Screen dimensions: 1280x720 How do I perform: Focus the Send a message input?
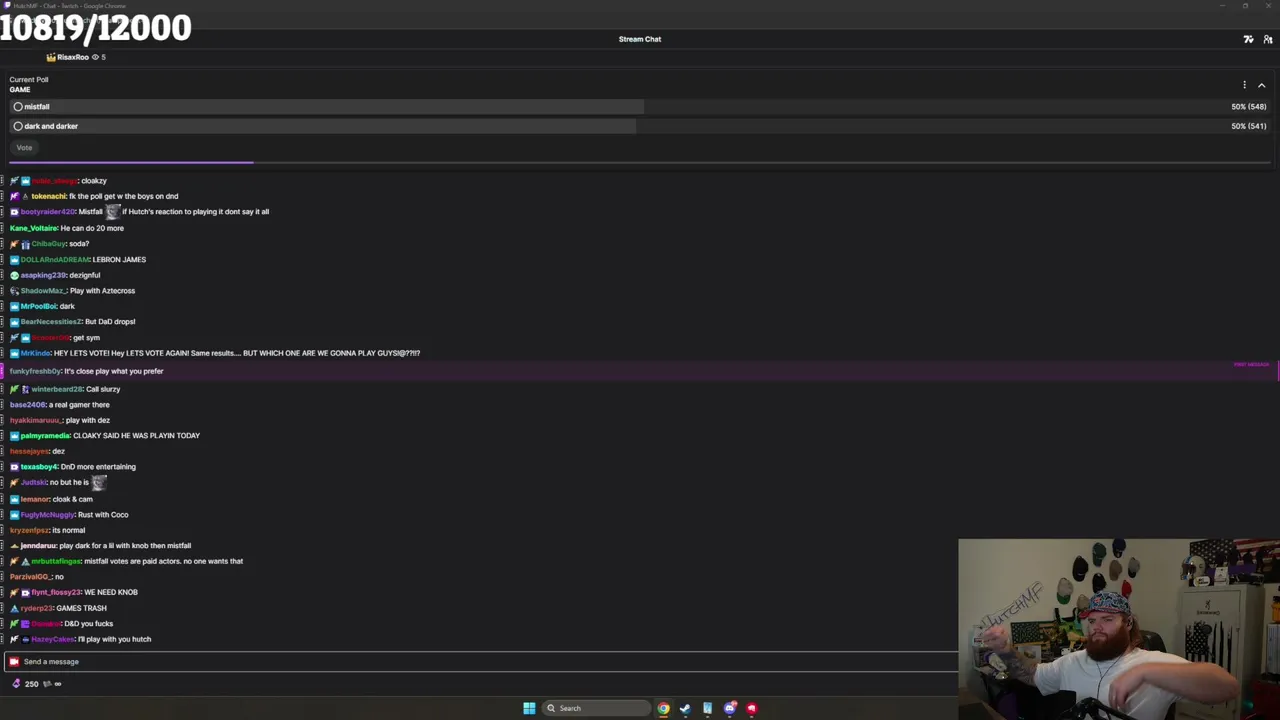[480, 661]
